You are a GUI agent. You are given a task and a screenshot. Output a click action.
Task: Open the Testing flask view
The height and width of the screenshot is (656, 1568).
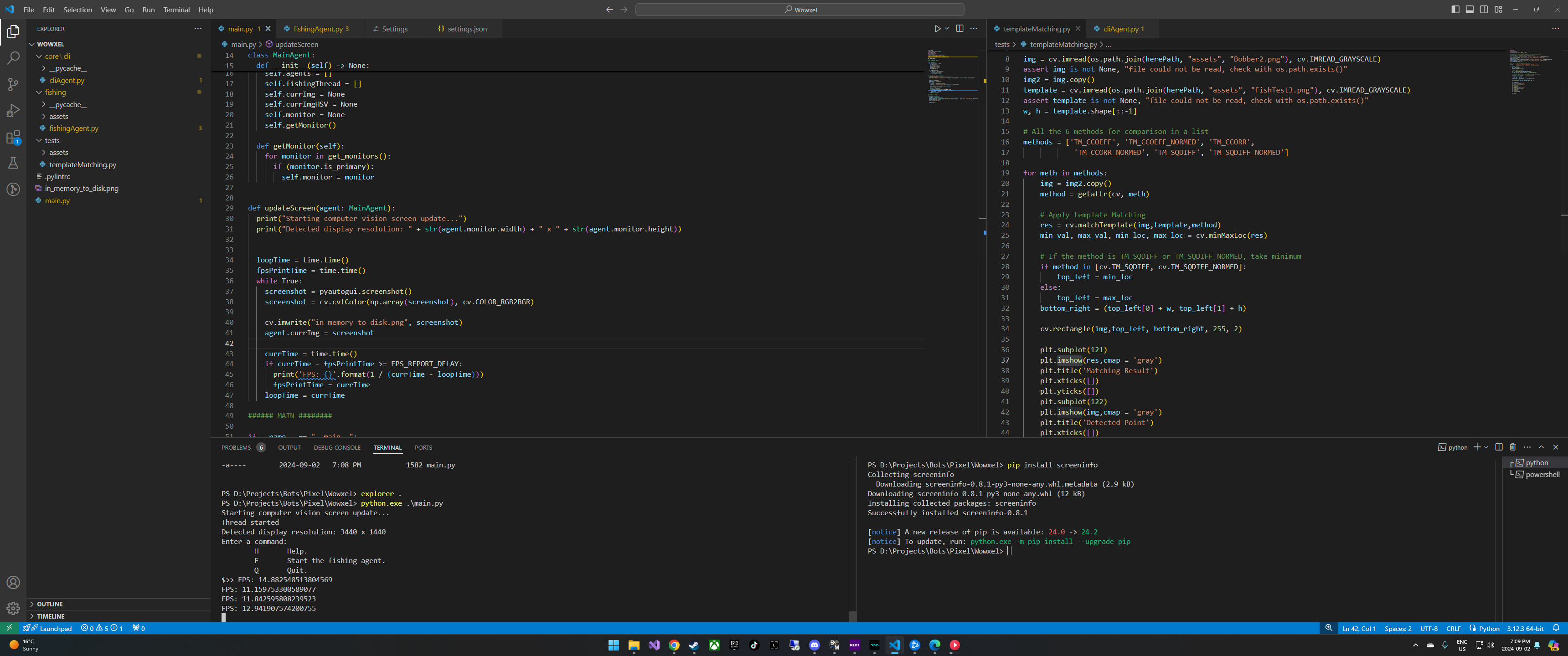(x=13, y=163)
